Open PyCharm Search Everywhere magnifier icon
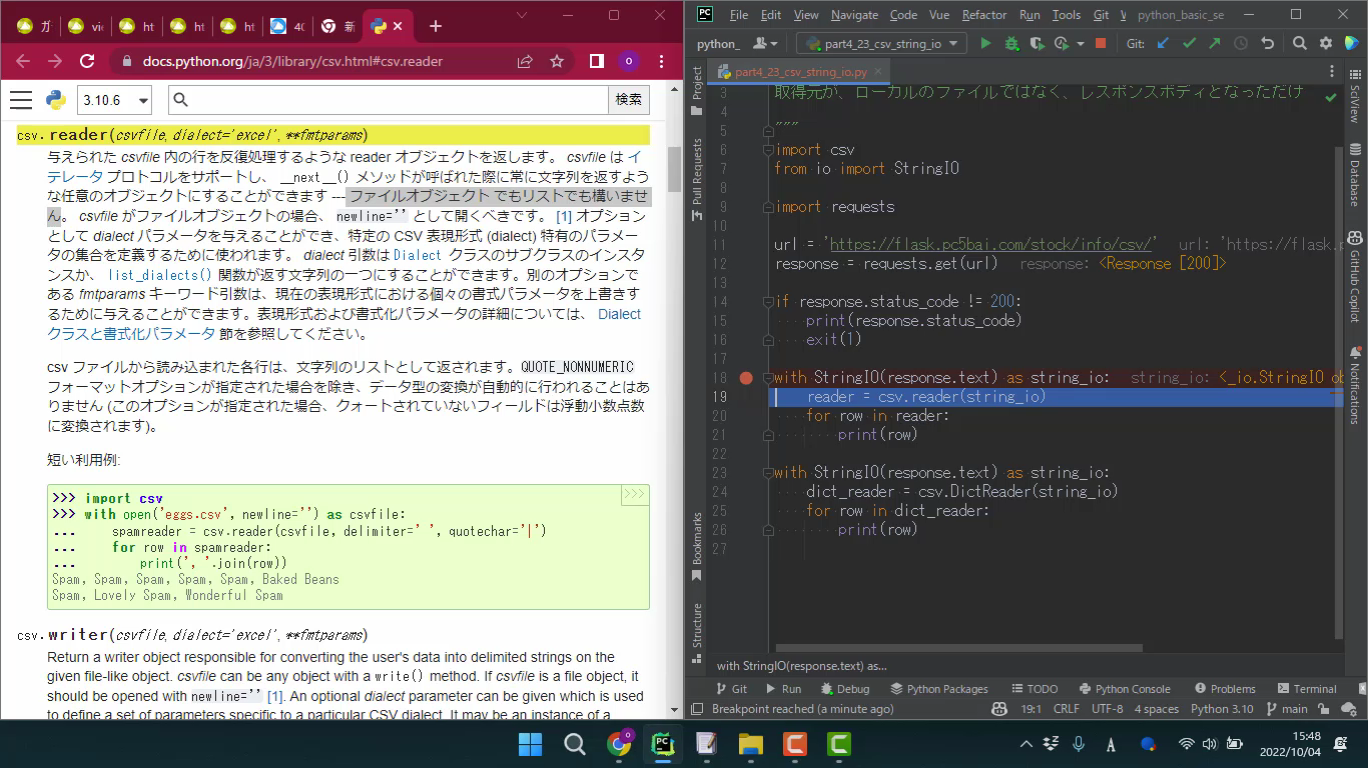 coord(1299,43)
